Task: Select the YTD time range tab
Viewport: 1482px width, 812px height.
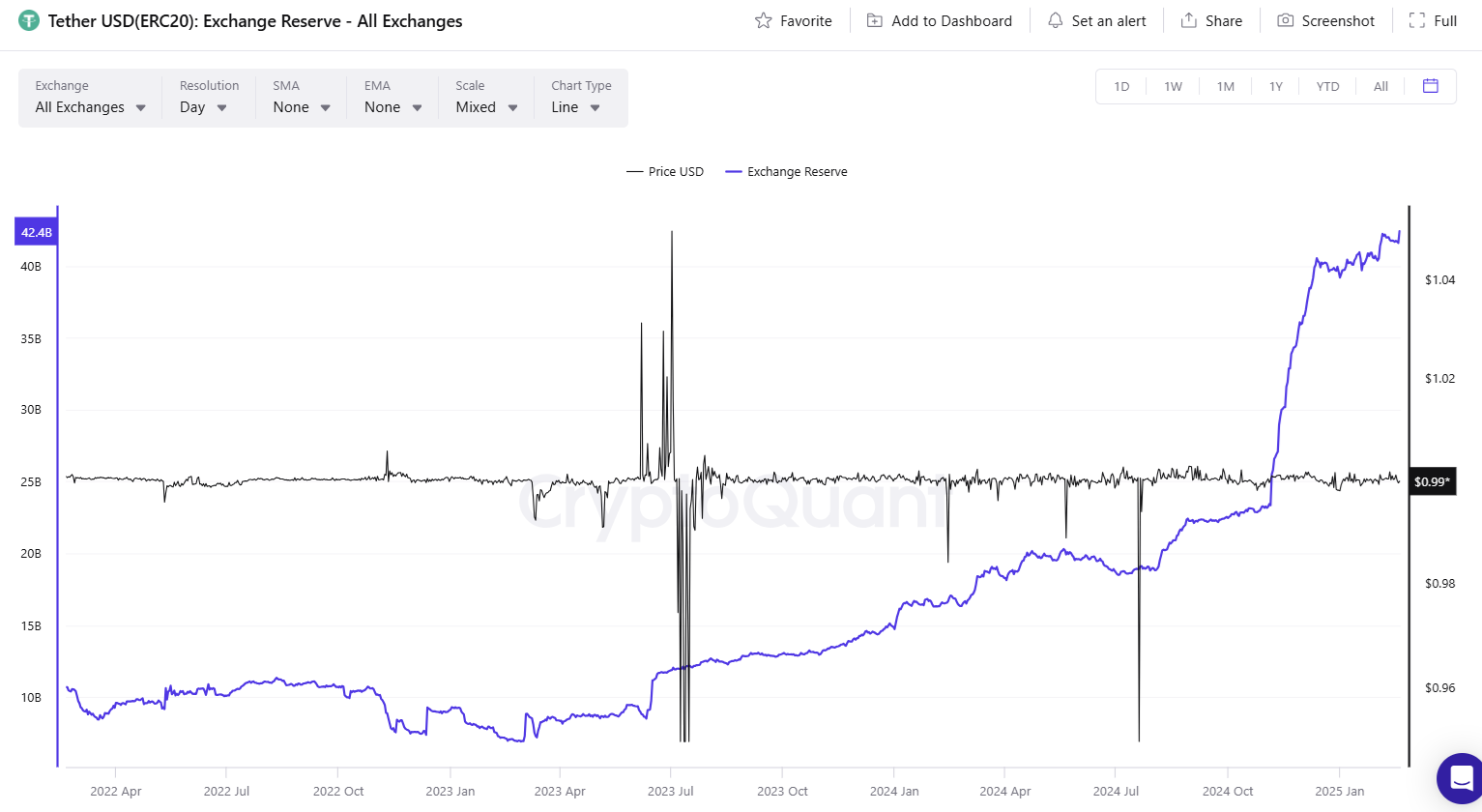Action: coord(1327,86)
